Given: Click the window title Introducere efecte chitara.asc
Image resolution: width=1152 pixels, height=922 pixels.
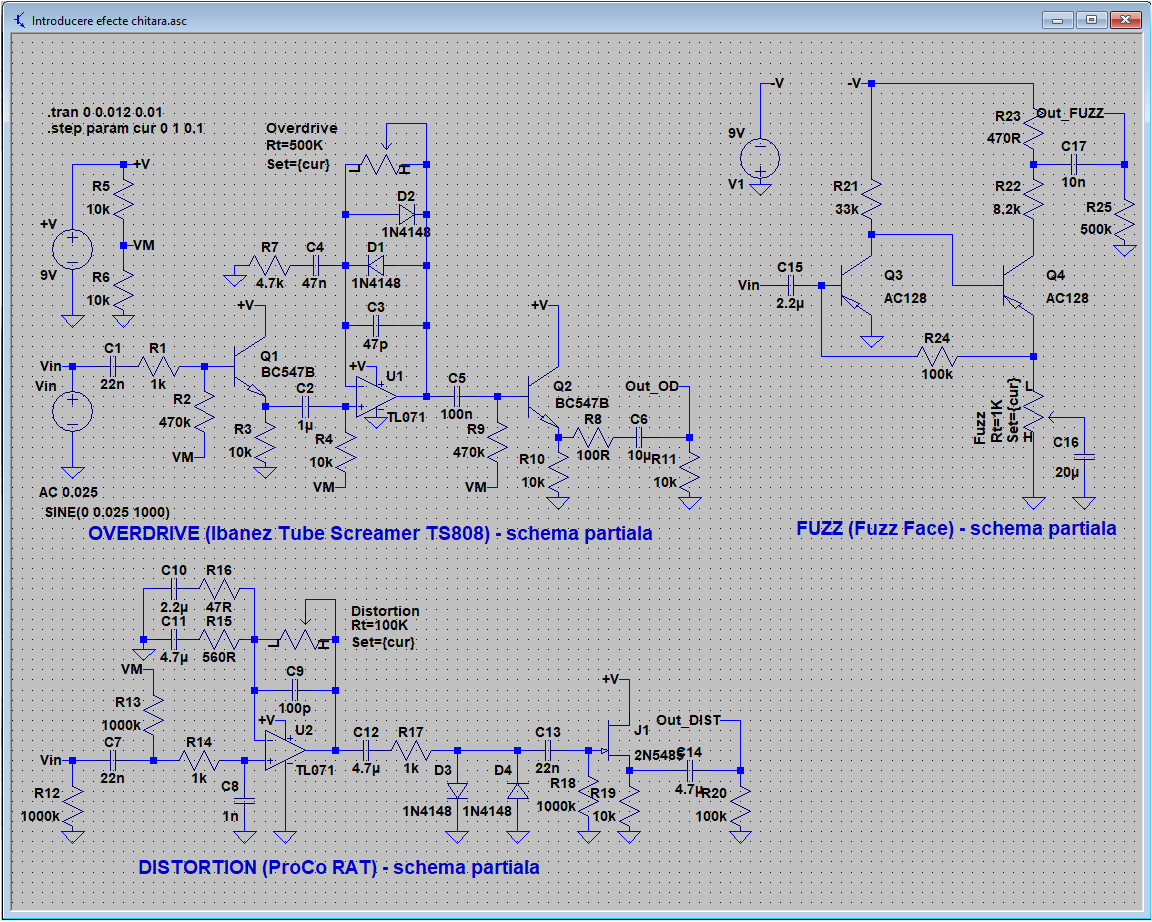Looking at the screenshot, I should [x=109, y=21].
